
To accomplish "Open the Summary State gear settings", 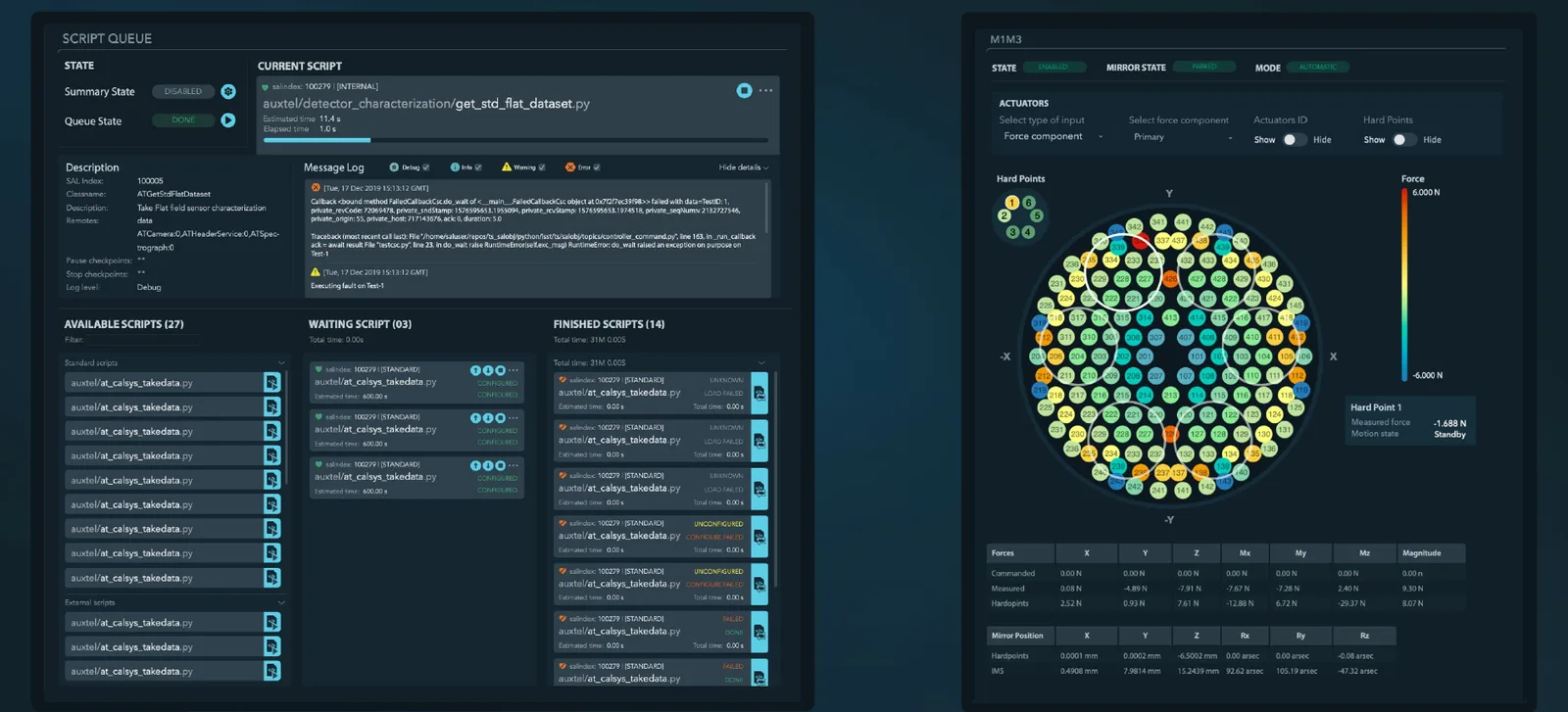I will tap(228, 91).
